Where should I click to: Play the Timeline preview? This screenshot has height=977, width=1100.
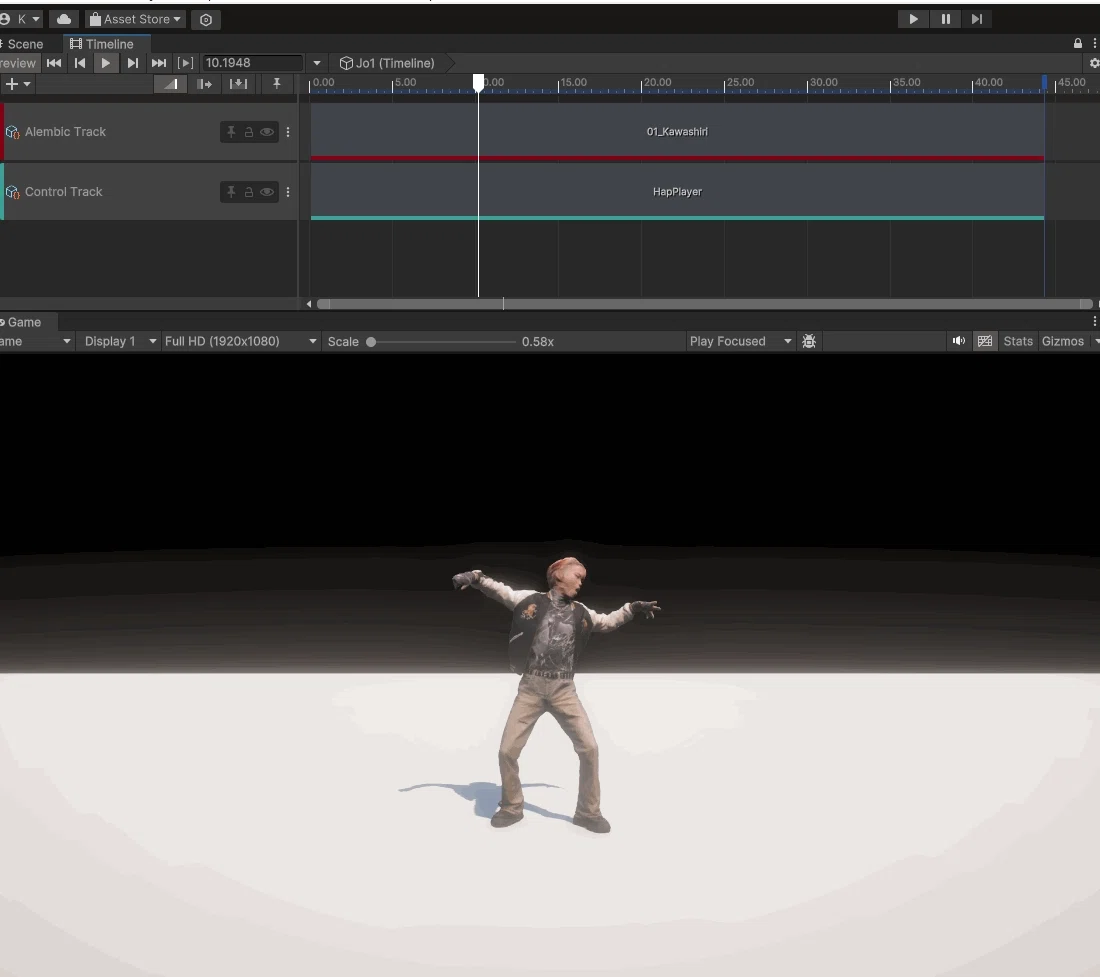[105, 63]
